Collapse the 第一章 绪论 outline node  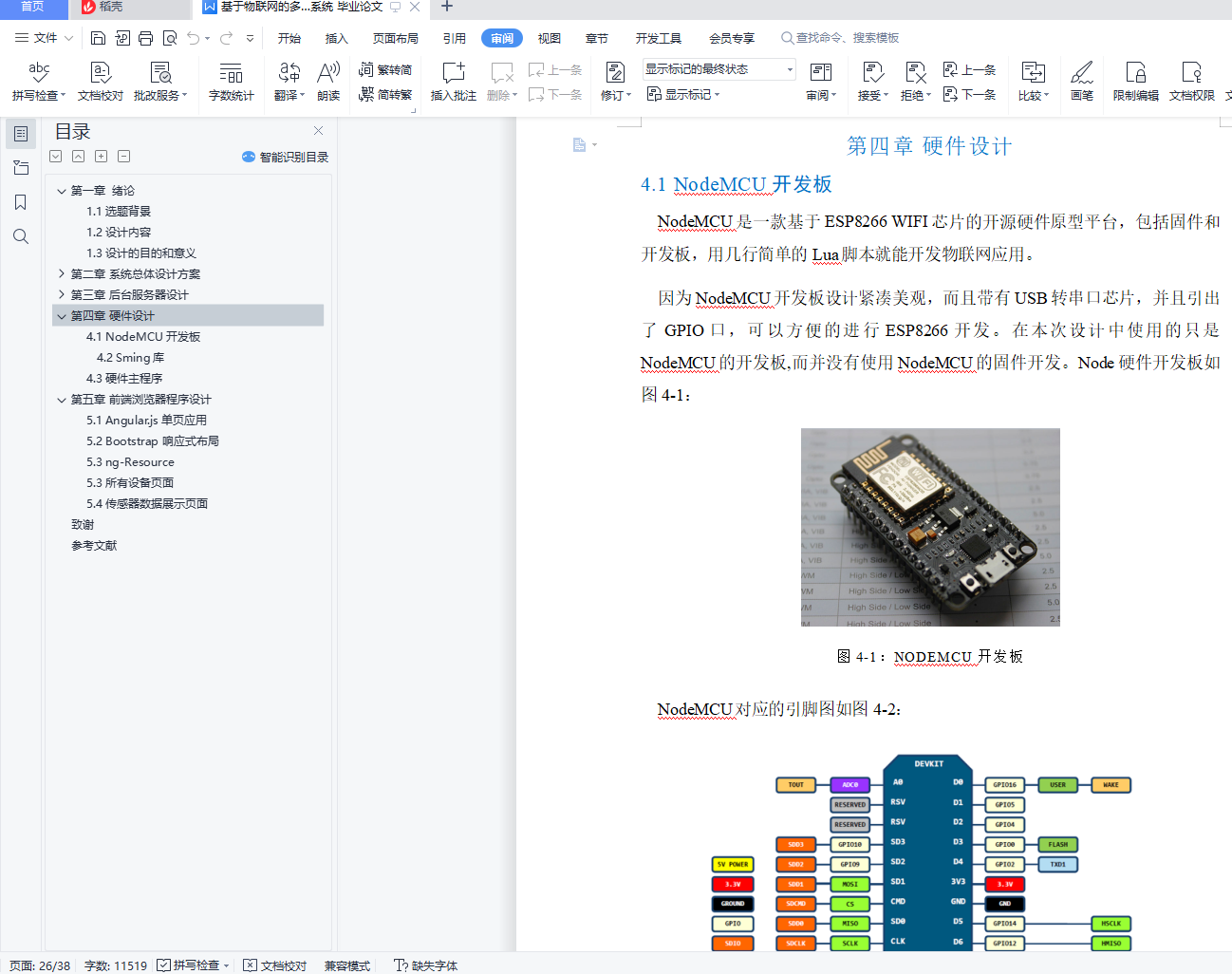(x=62, y=191)
